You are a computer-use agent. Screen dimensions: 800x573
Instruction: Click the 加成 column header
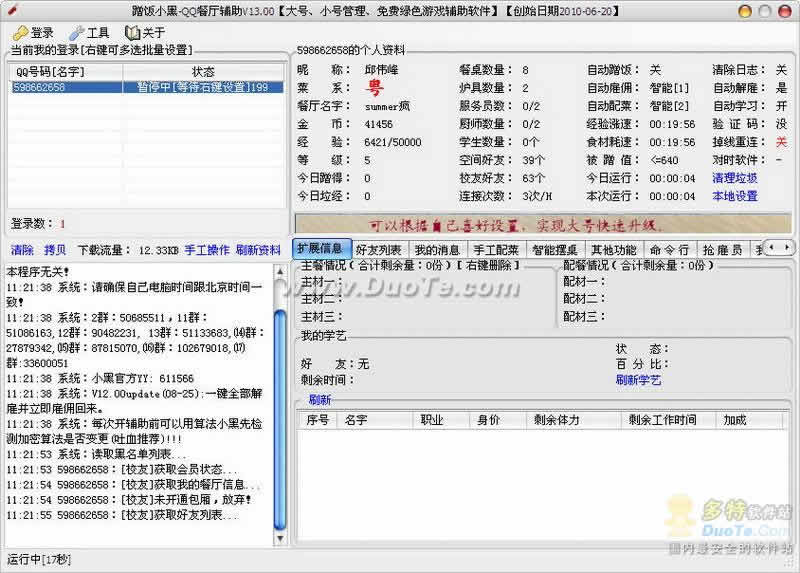[x=748, y=420]
